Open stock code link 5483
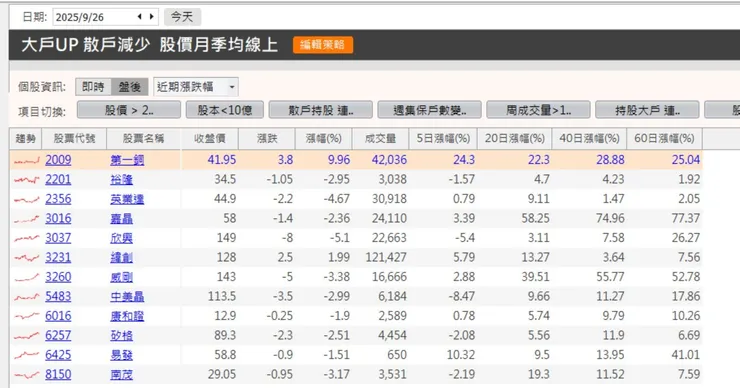Image resolution: width=740 pixels, height=388 pixels. tap(58, 296)
